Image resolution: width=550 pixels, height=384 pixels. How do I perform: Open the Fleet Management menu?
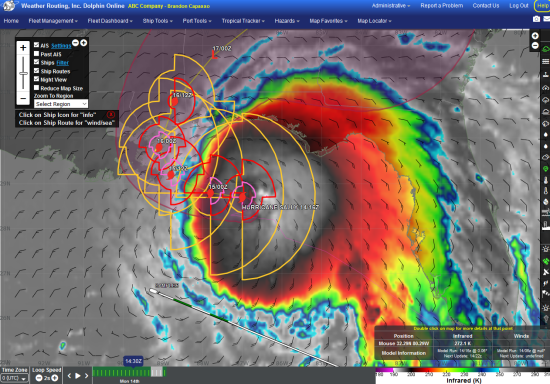pos(53,21)
